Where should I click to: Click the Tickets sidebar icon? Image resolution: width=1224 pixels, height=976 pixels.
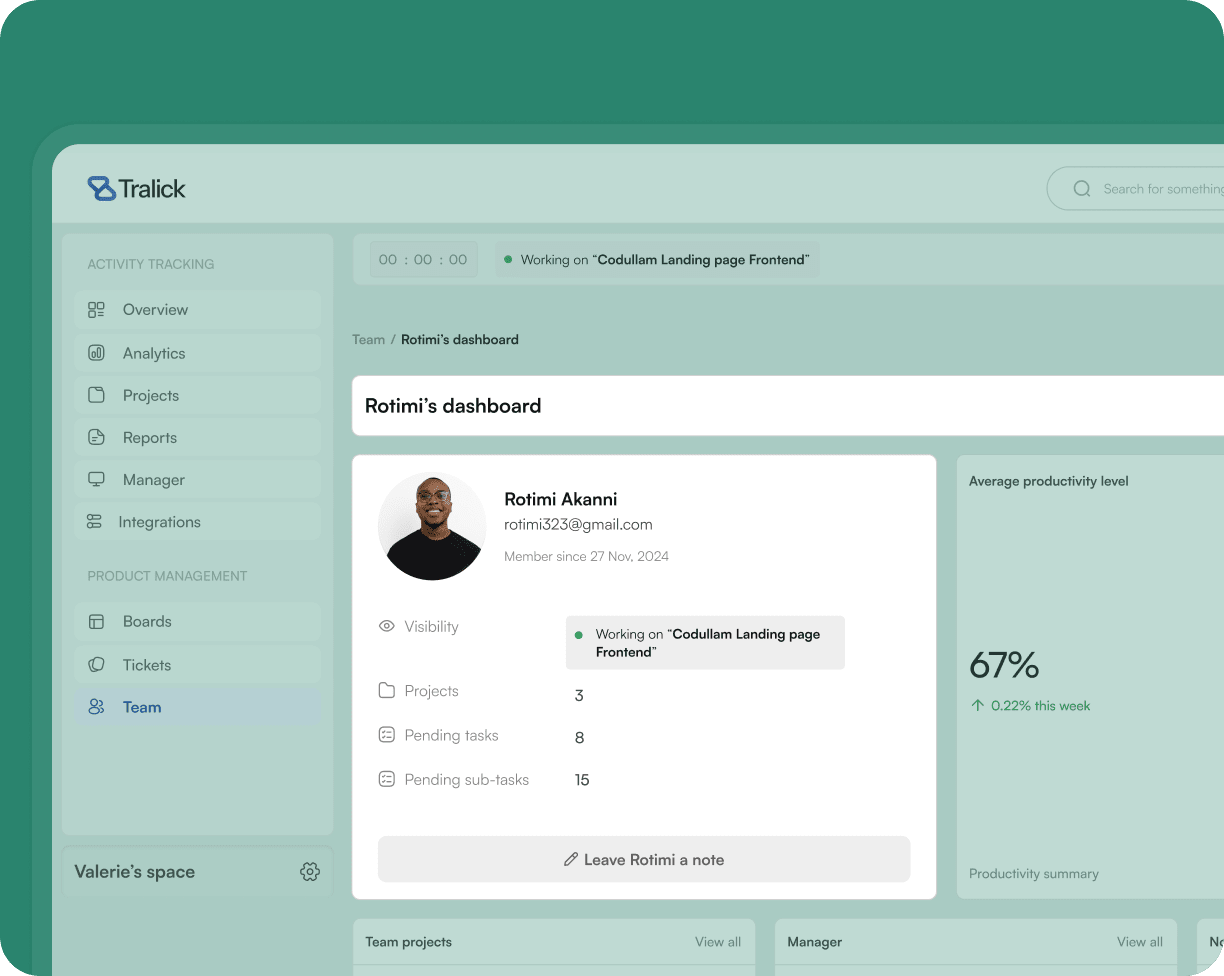[96, 665]
